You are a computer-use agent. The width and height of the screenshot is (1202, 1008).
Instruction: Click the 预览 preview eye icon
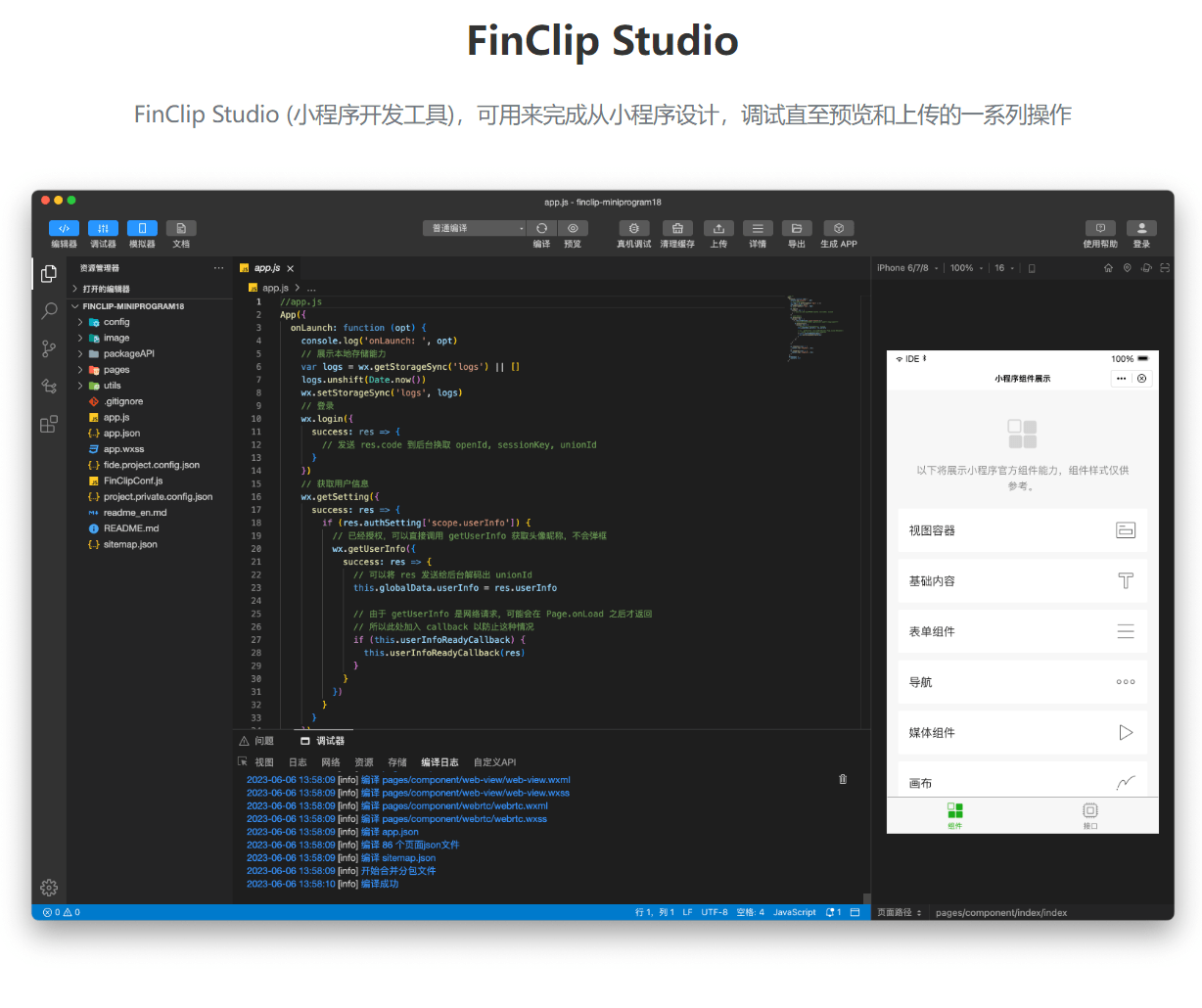coord(573,228)
